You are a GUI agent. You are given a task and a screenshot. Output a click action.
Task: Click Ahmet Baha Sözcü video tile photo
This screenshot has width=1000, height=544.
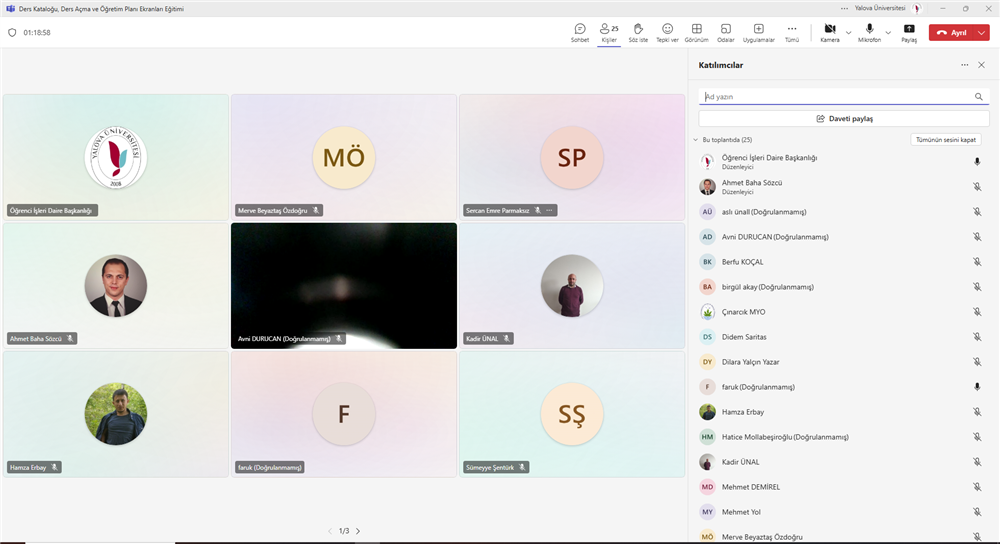point(115,286)
